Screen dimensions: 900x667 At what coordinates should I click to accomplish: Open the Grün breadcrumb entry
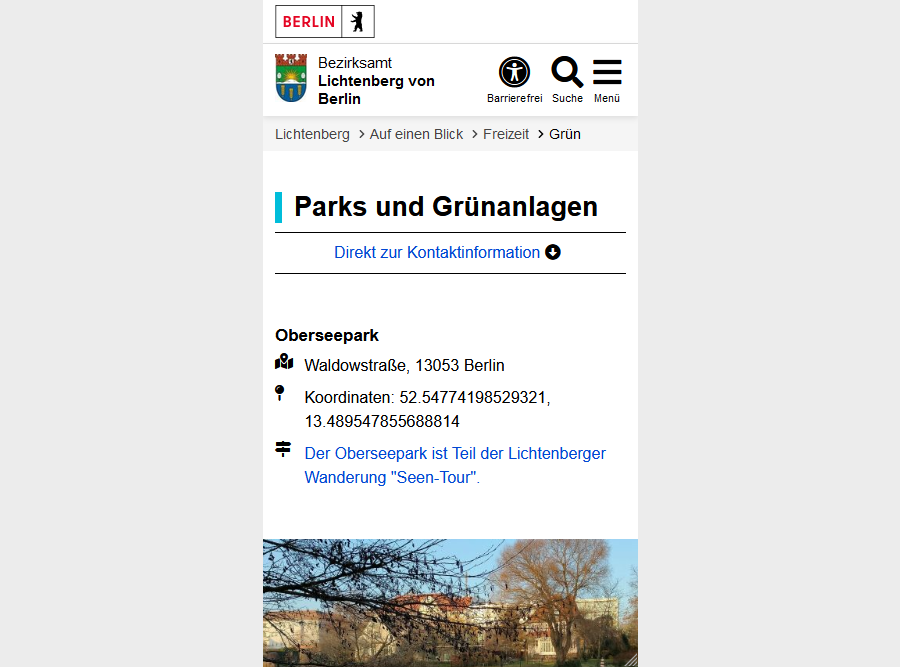point(564,133)
